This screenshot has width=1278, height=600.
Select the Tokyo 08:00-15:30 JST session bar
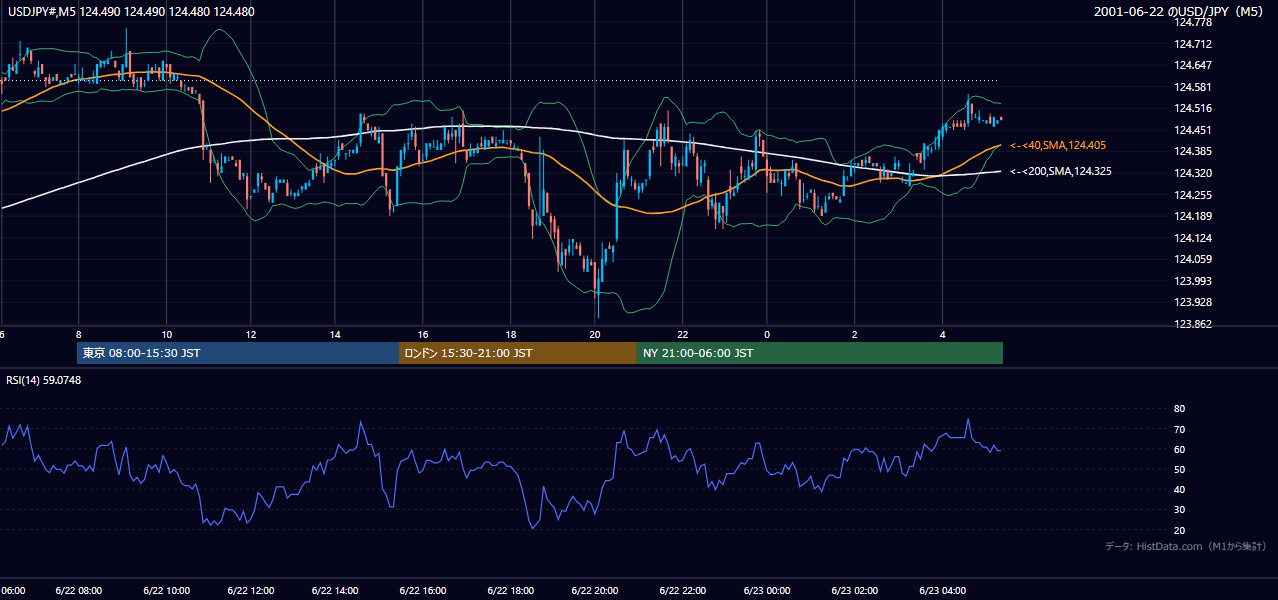pos(238,353)
